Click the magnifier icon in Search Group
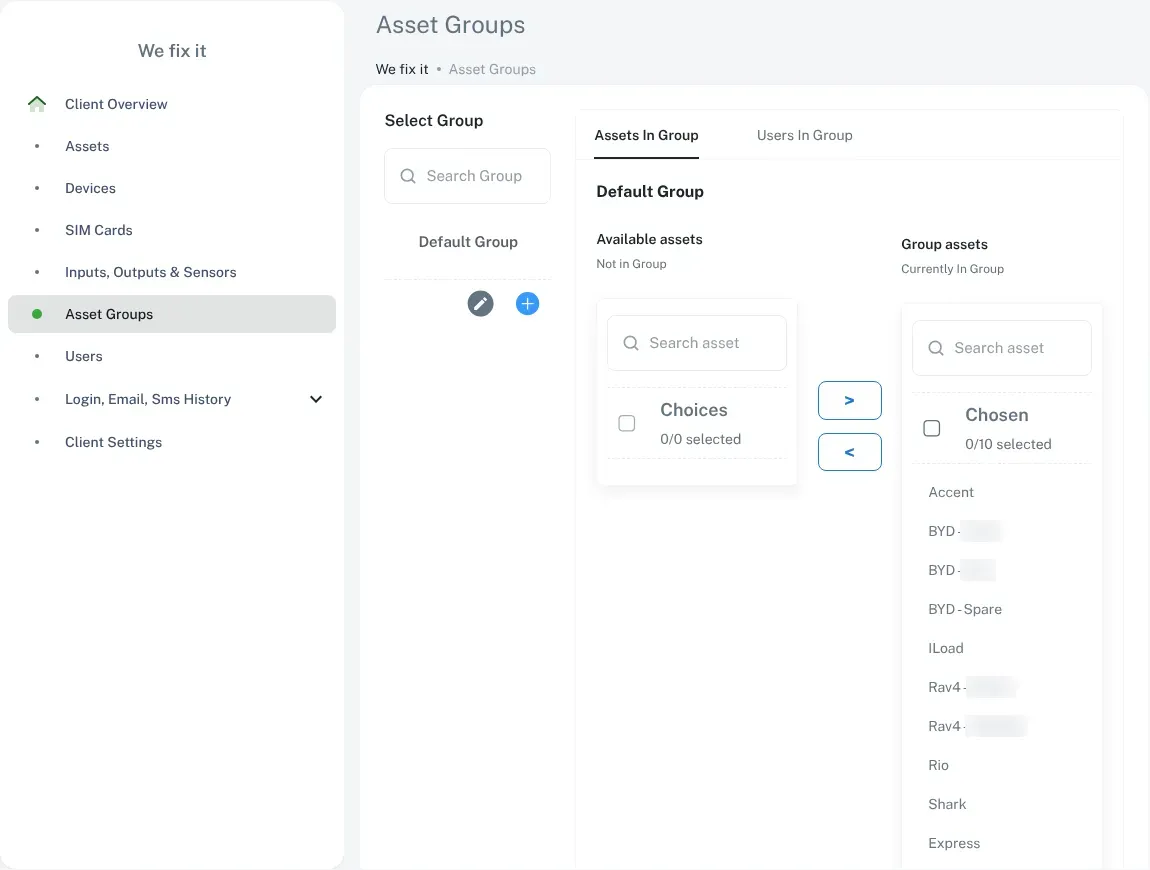The height and width of the screenshot is (870, 1150). point(408,176)
